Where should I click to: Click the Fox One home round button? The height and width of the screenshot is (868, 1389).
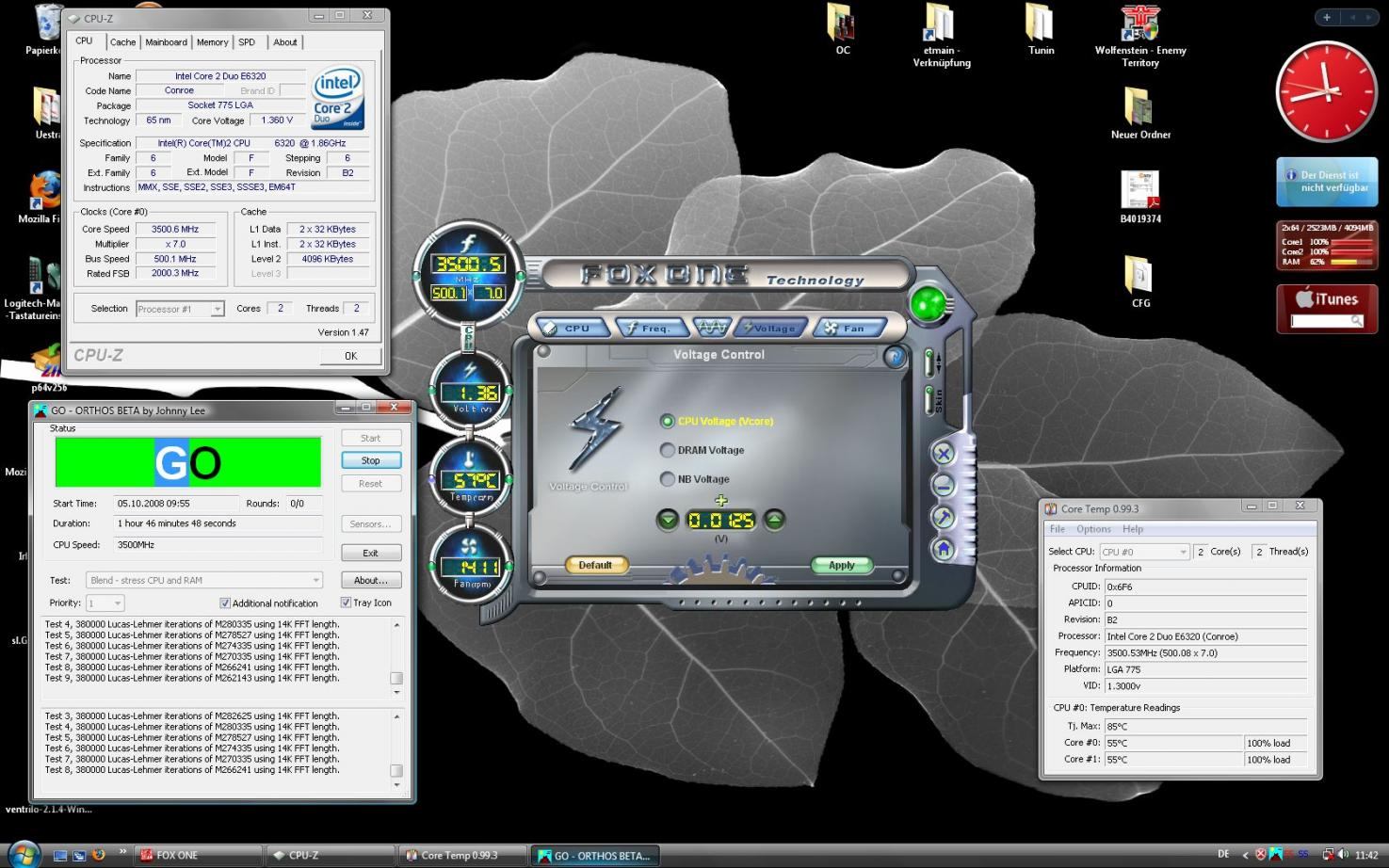click(x=943, y=550)
